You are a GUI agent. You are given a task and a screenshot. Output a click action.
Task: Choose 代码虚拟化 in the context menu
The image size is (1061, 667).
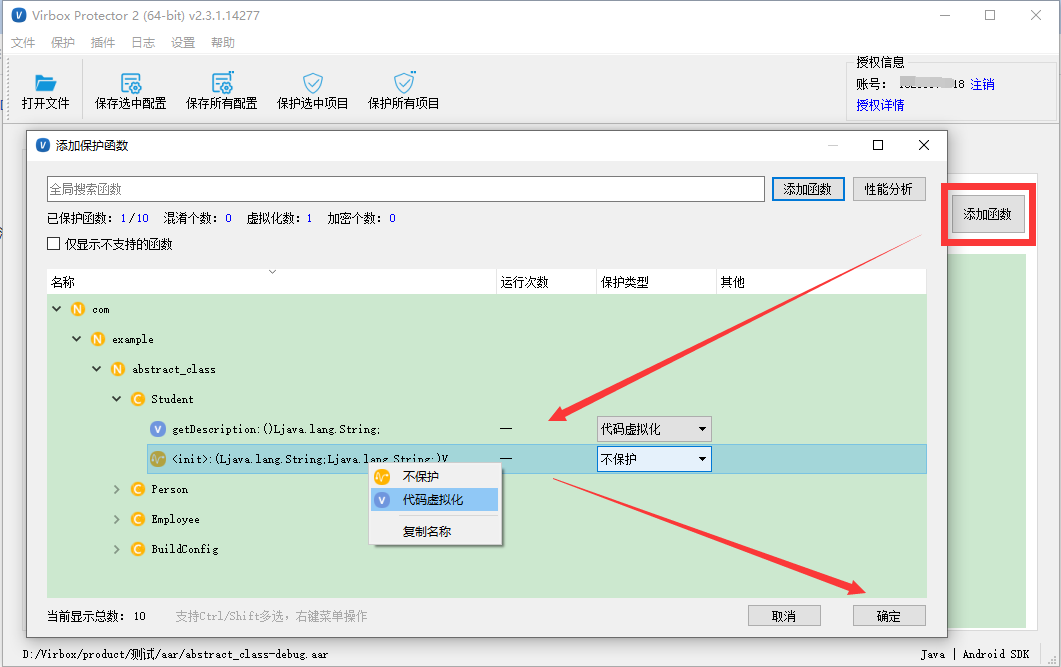coord(434,500)
